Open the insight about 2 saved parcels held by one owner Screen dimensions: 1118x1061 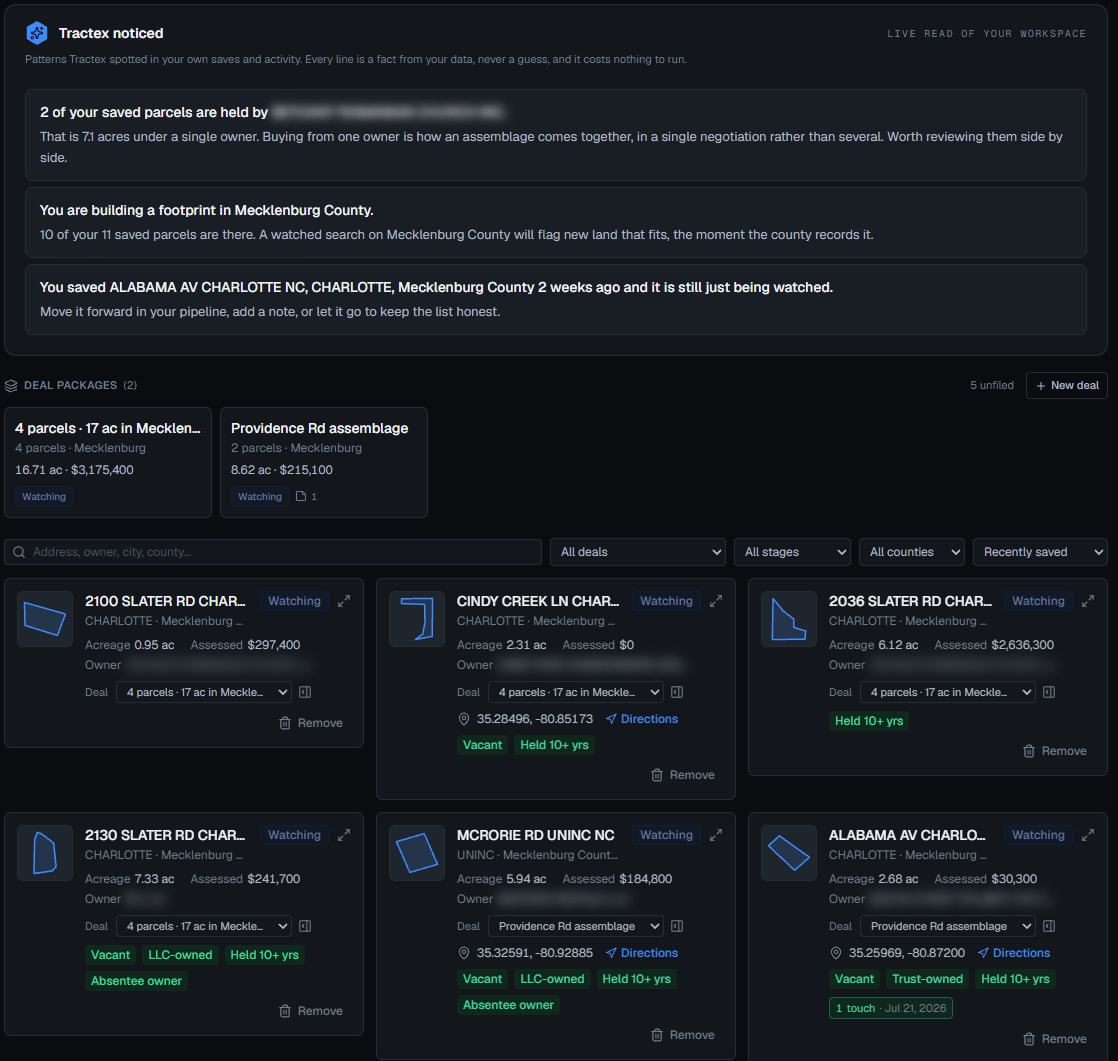click(555, 135)
